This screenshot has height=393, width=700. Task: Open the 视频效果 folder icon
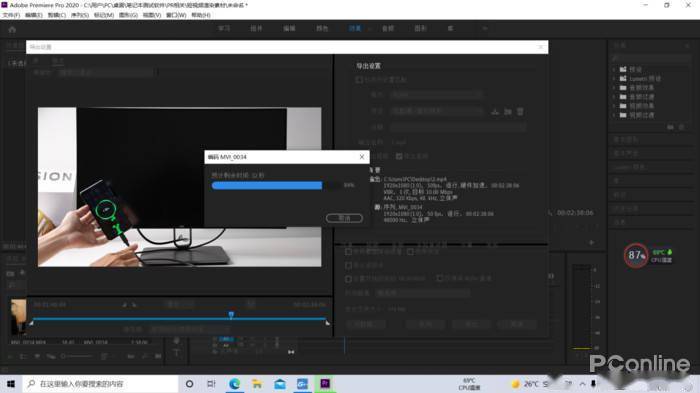[623, 105]
